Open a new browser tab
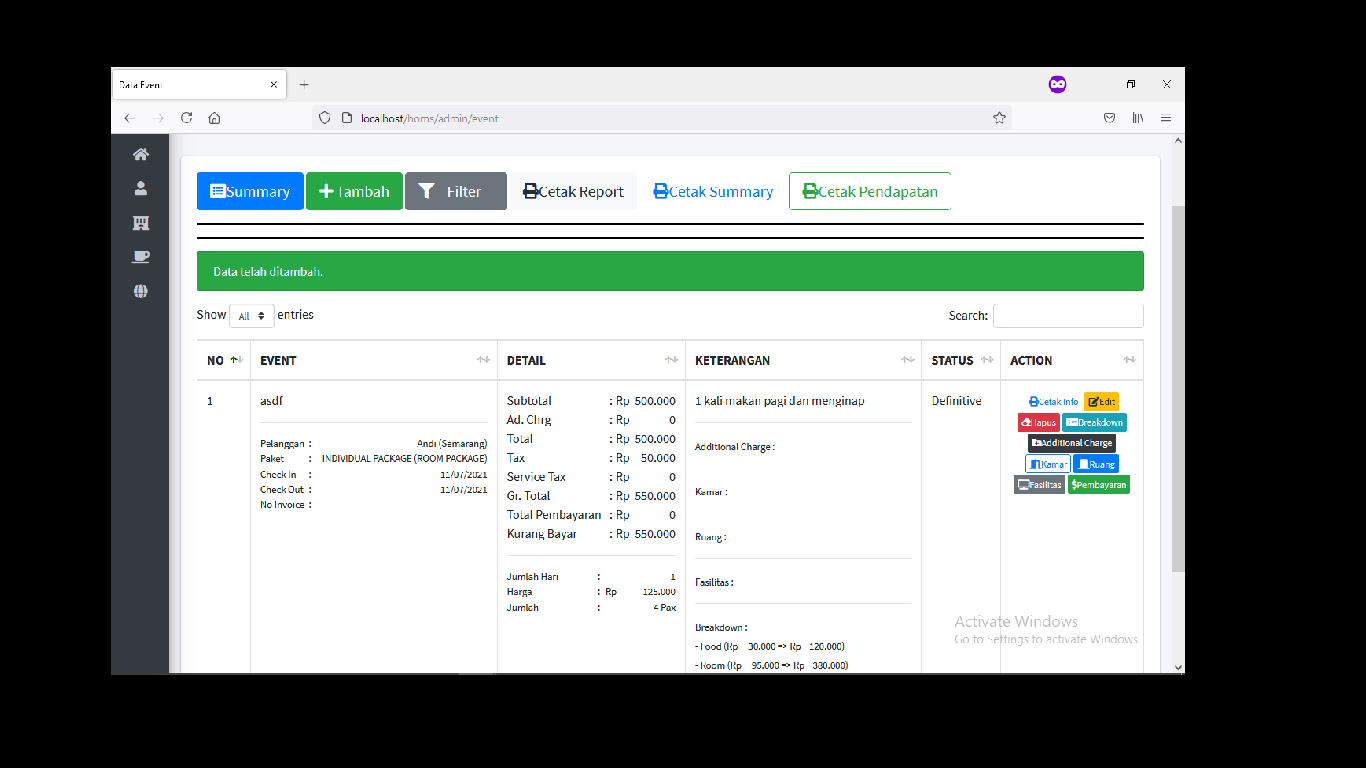This screenshot has width=1366, height=768. tap(304, 85)
